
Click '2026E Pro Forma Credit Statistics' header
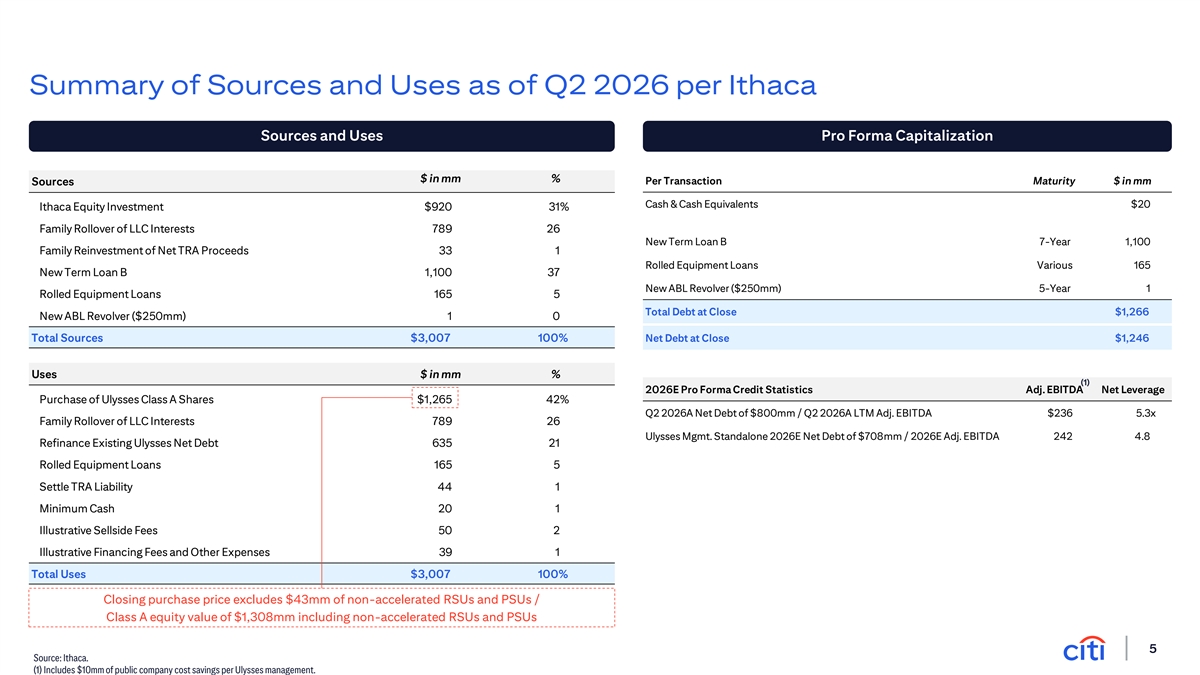point(729,389)
